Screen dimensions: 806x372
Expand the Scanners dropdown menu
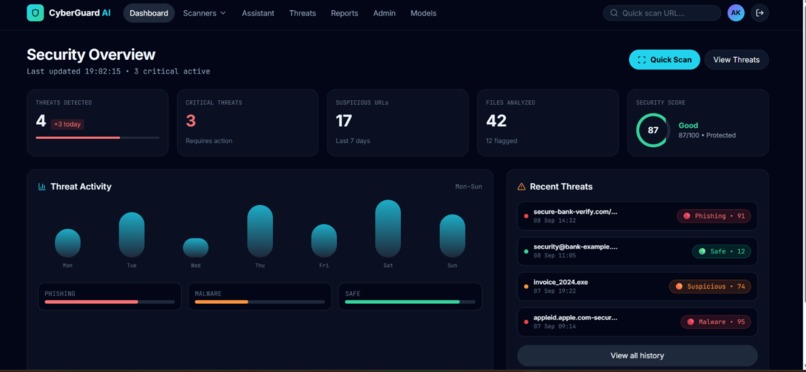(x=204, y=13)
